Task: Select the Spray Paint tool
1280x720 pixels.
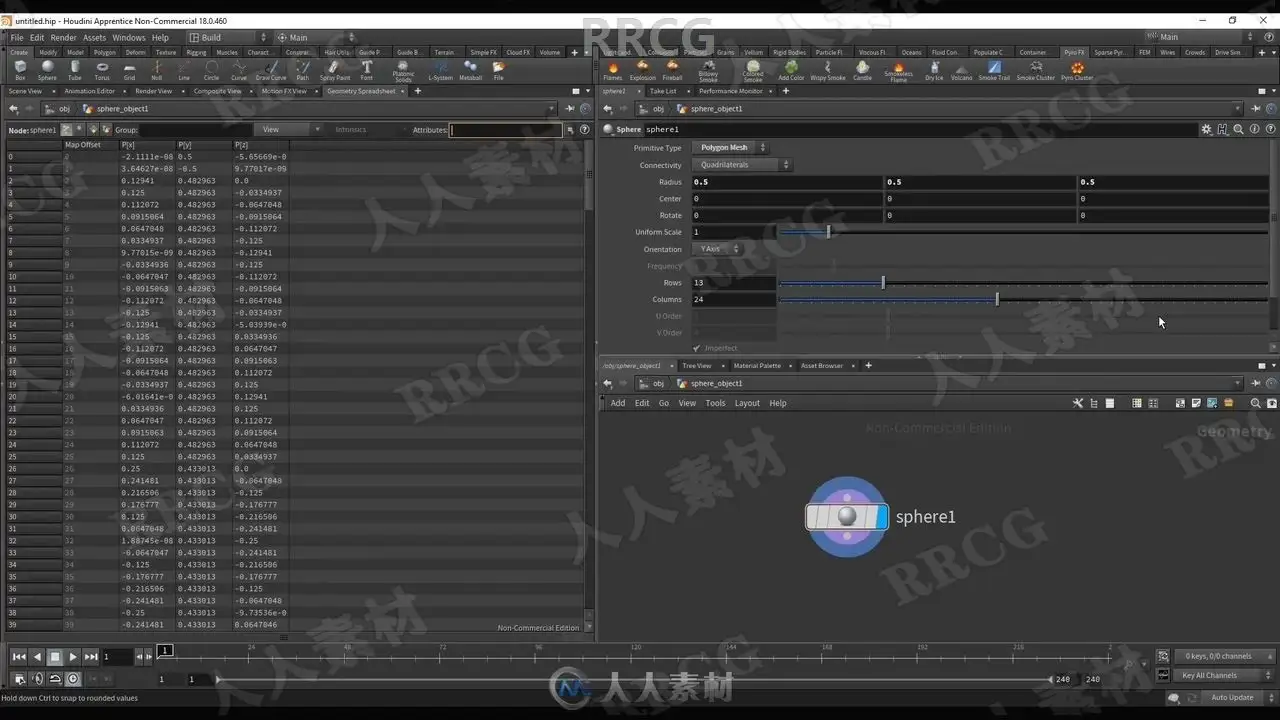Action: pyautogui.click(x=335, y=70)
